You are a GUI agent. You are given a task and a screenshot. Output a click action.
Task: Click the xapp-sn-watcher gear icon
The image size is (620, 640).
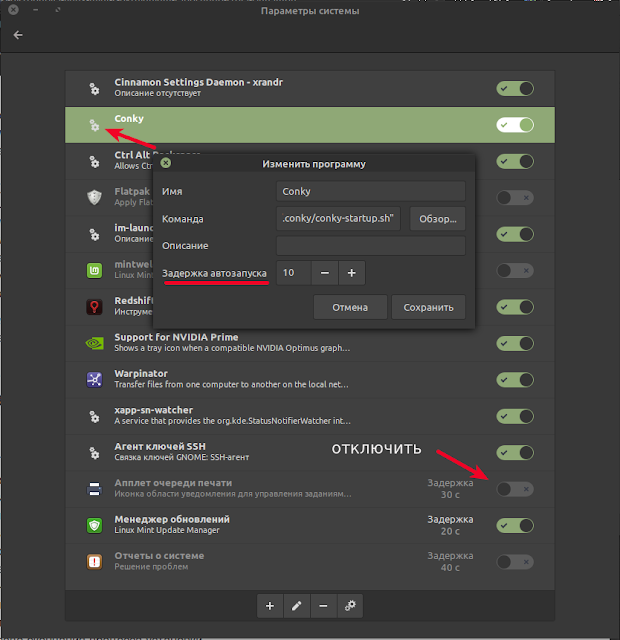pyautogui.click(x=94, y=416)
